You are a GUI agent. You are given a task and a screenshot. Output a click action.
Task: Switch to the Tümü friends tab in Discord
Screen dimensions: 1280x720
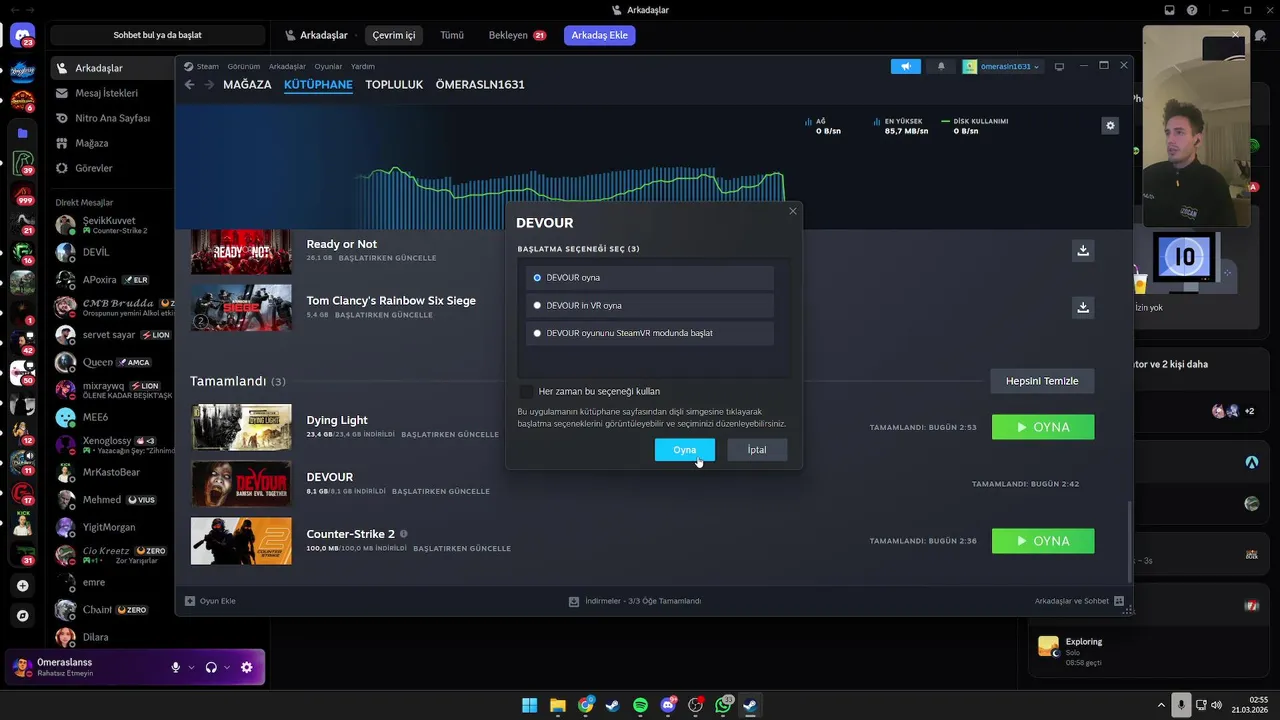pos(452,35)
